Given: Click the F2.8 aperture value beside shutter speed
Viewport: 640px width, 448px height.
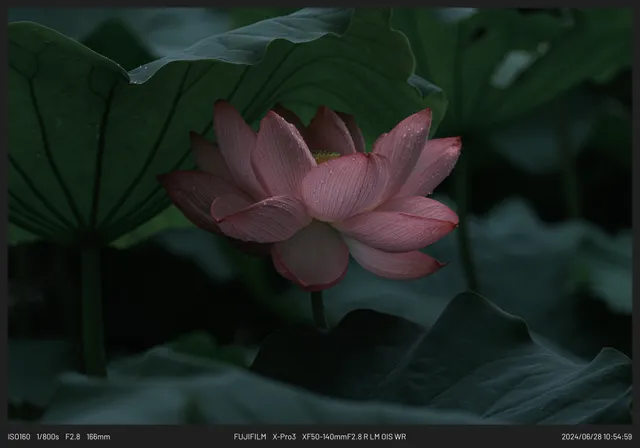Looking at the screenshot, I should coord(73,437).
